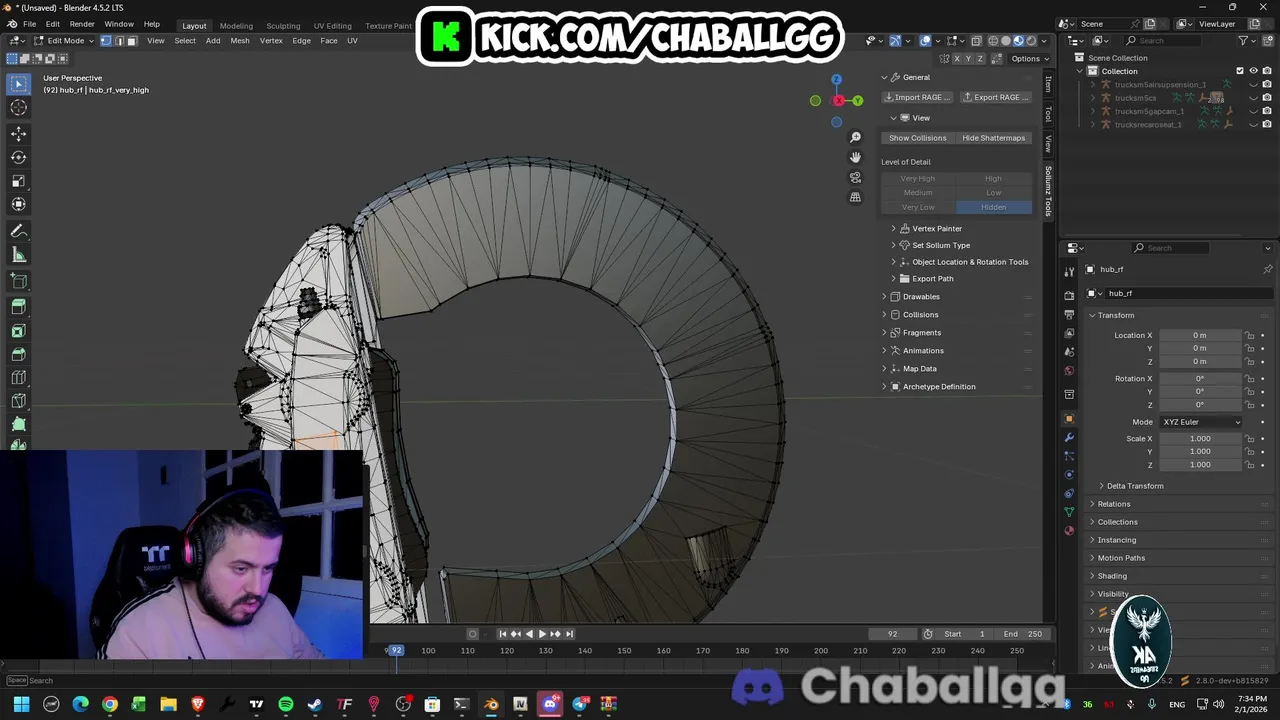Open the Modifiers wrench properties tab
This screenshot has width=1280, height=720.
click(1069, 437)
